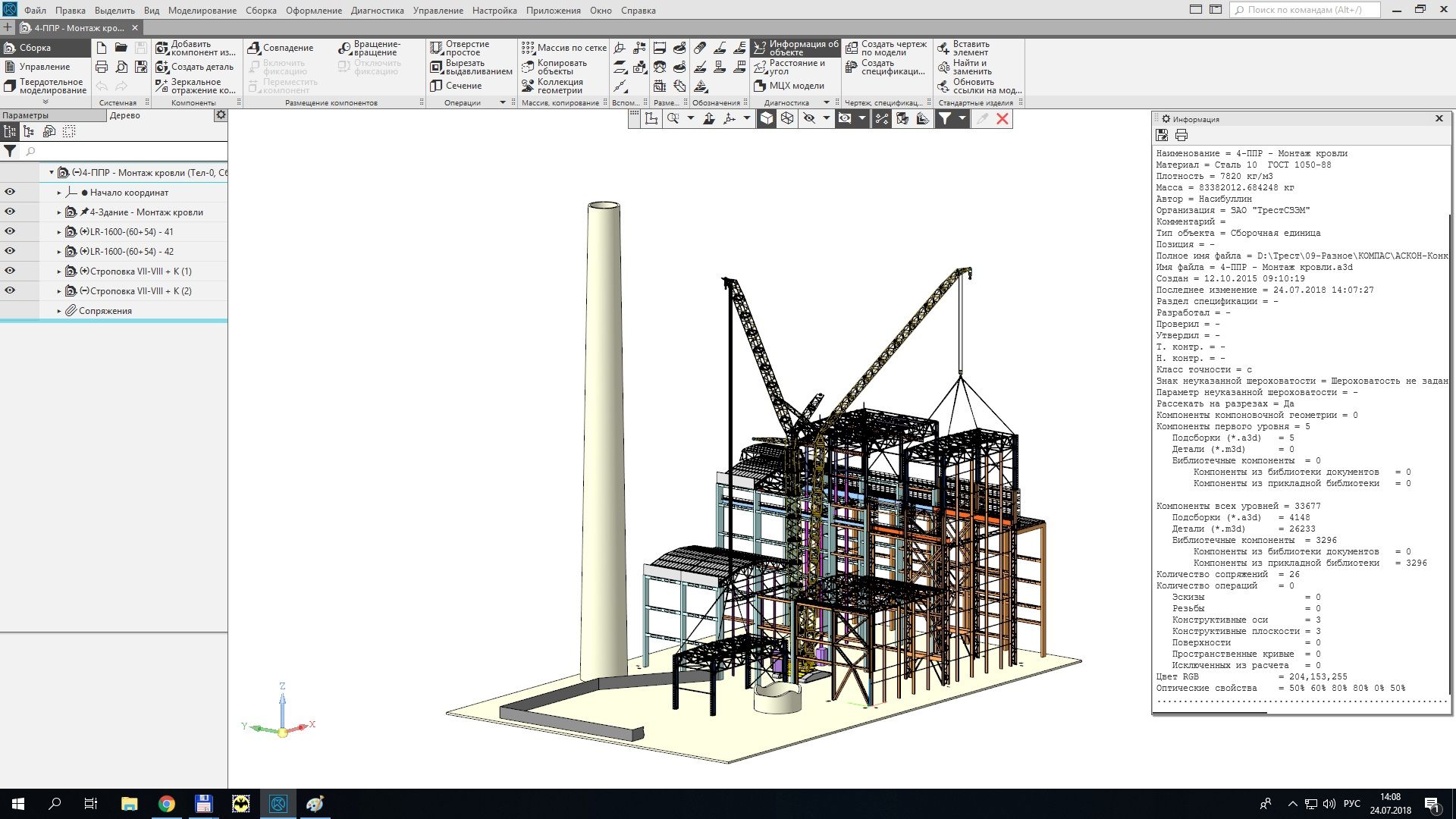This screenshot has width=1456, height=819.
Task: Click the filter funnel in view toolbar
Action: [x=945, y=118]
